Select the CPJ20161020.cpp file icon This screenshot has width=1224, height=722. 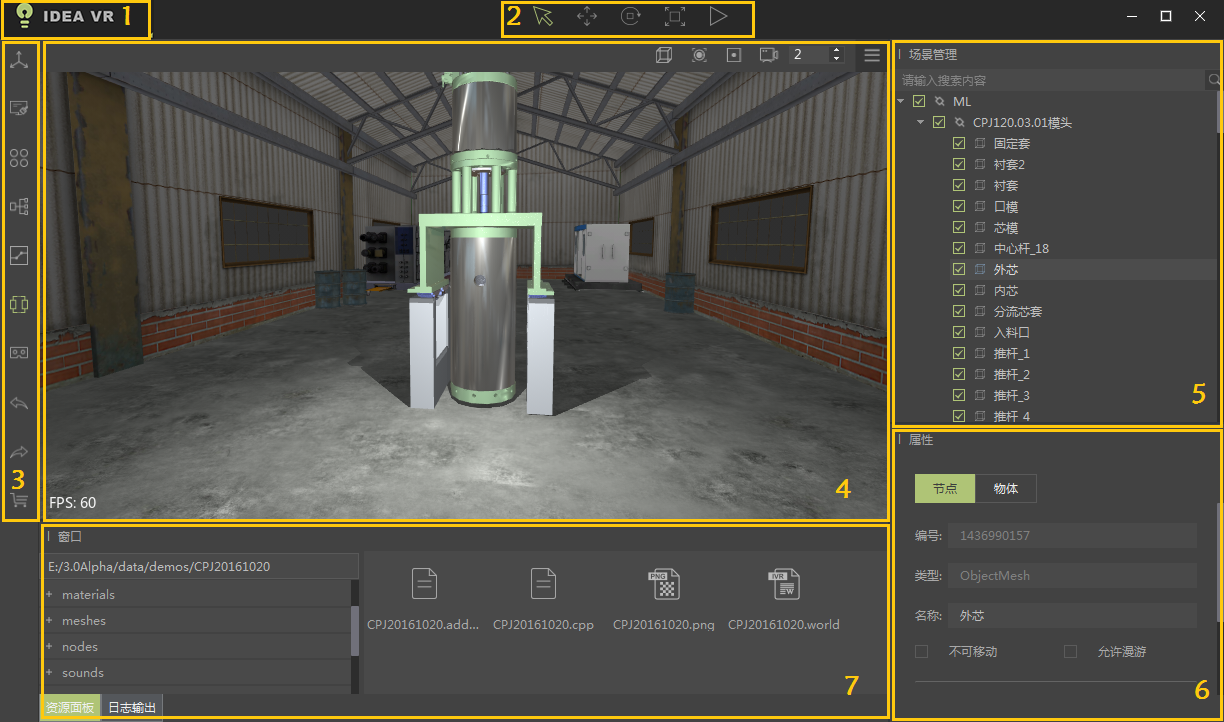tap(543, 582)
